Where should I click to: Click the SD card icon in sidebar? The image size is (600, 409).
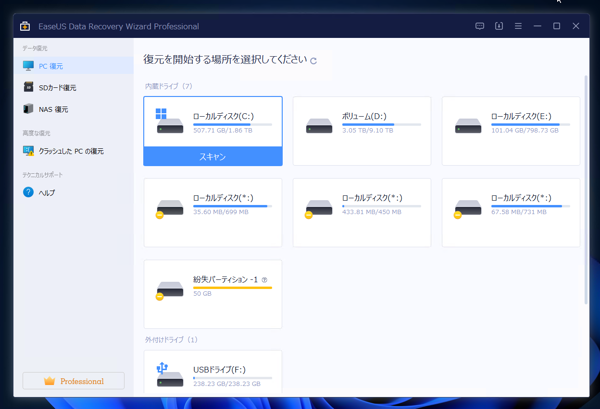(28, 87)
